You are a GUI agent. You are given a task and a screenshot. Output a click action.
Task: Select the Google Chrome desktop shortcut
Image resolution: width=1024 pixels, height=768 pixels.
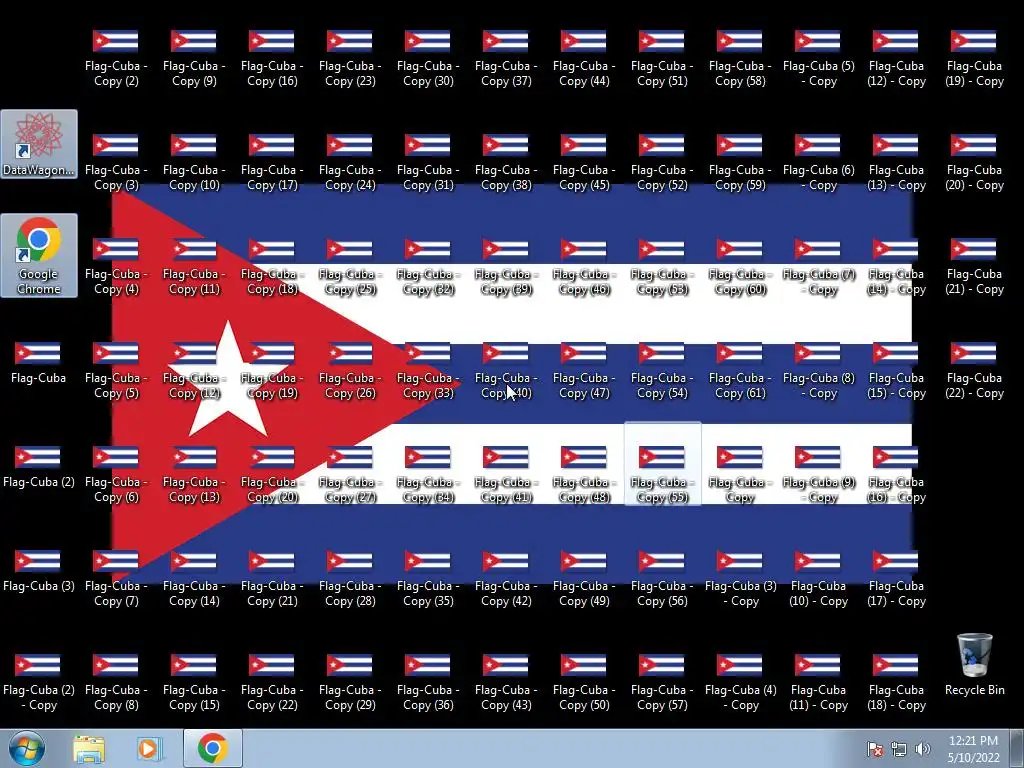point(39,255)
